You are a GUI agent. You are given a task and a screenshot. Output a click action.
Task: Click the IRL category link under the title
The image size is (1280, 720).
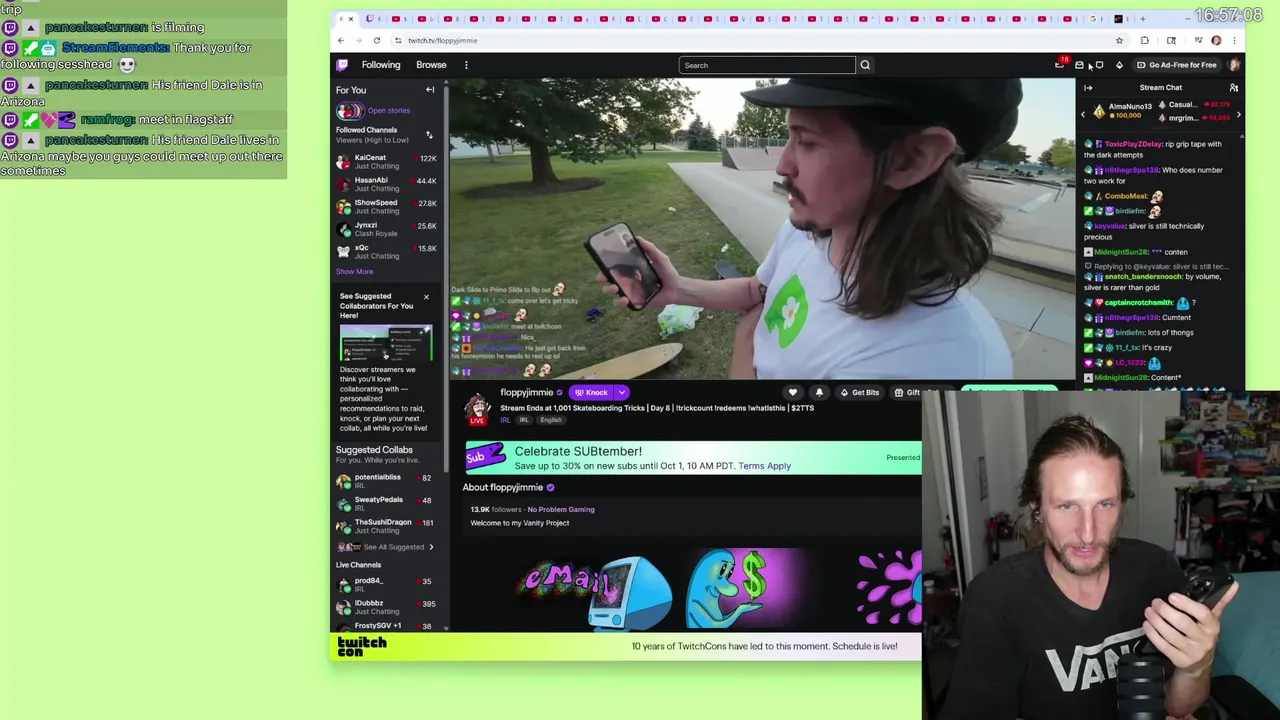pyautogui.click(x=505, y=420)
